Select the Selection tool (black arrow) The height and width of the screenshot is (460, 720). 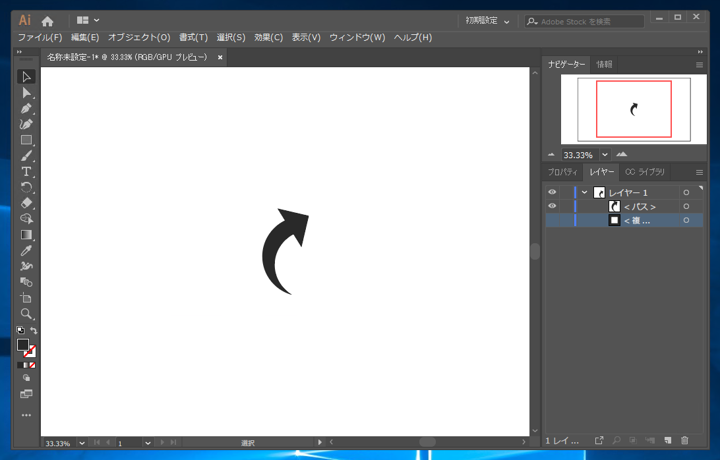(26, 77)
